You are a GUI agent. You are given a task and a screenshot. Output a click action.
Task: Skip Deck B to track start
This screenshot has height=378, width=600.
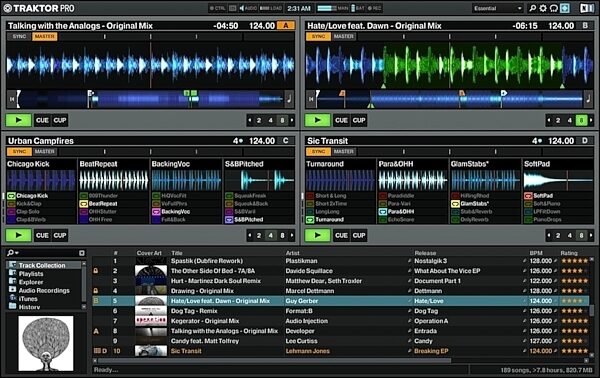311,99
